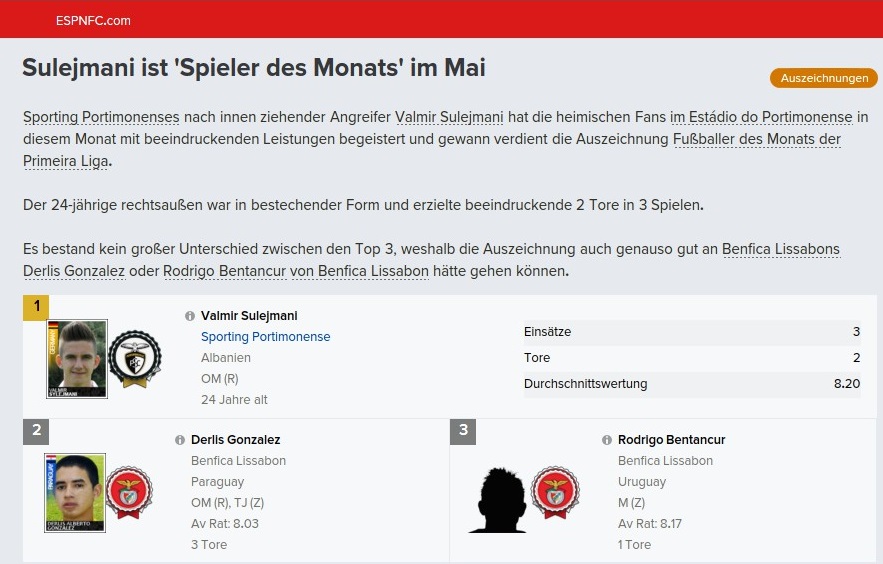The width and height of the screenshot is (883, 564).
Task: Click ESPNFC.com in the red header
Action: tap(91, 20)
